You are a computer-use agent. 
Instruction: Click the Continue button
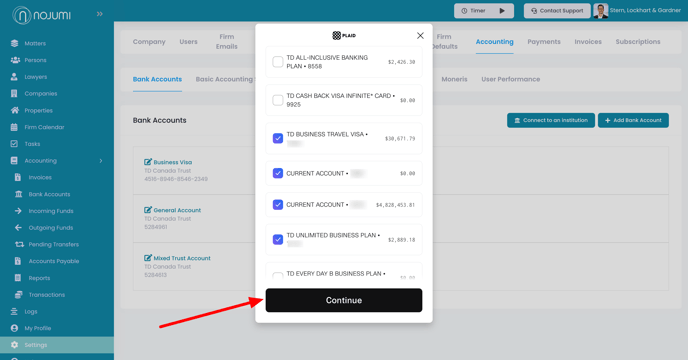pyautogui.click(x=344, y=300)
